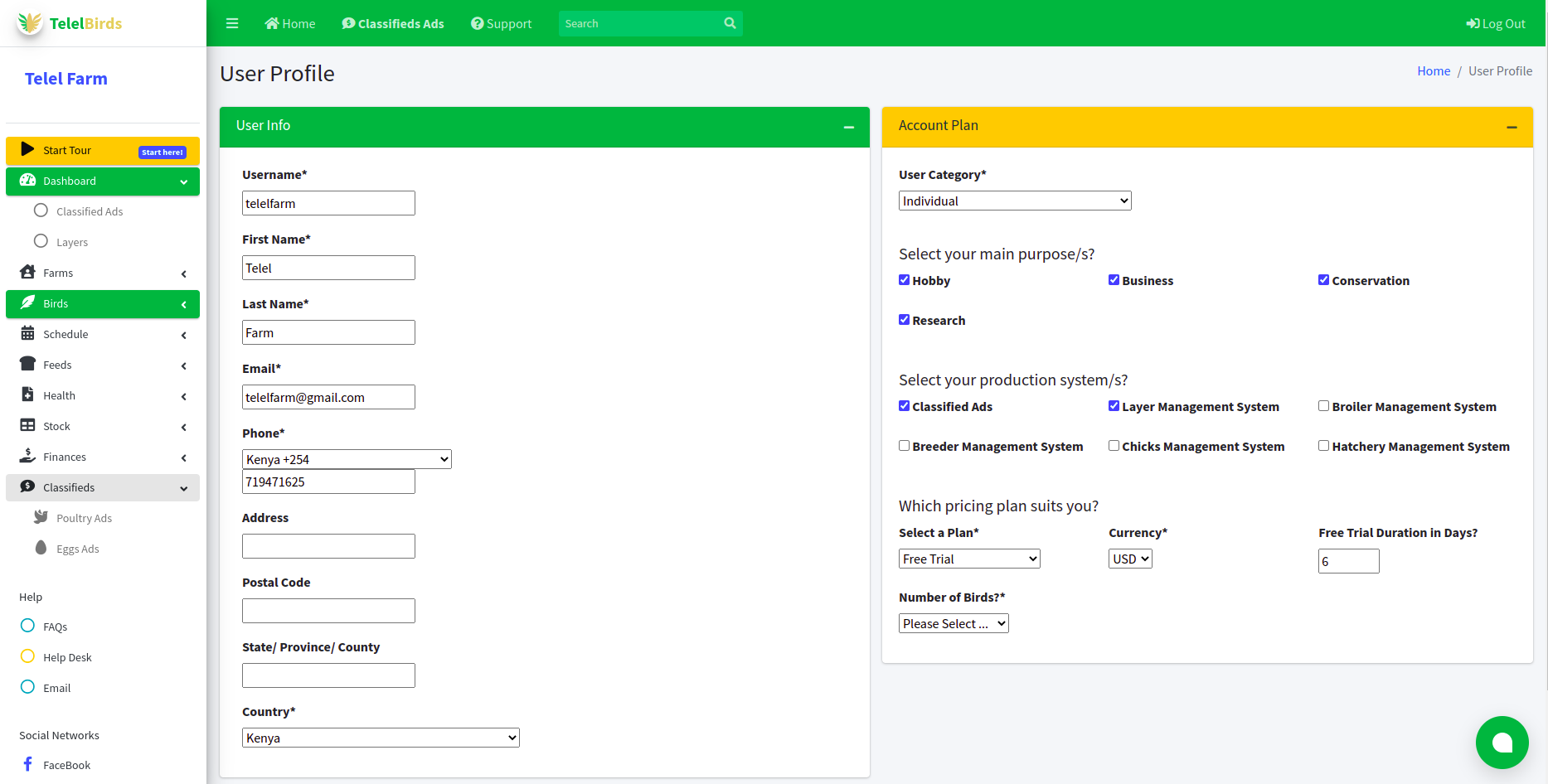Expand the Finances menu chevron
Screen dimensions: 1548x784
click(183, 457)
